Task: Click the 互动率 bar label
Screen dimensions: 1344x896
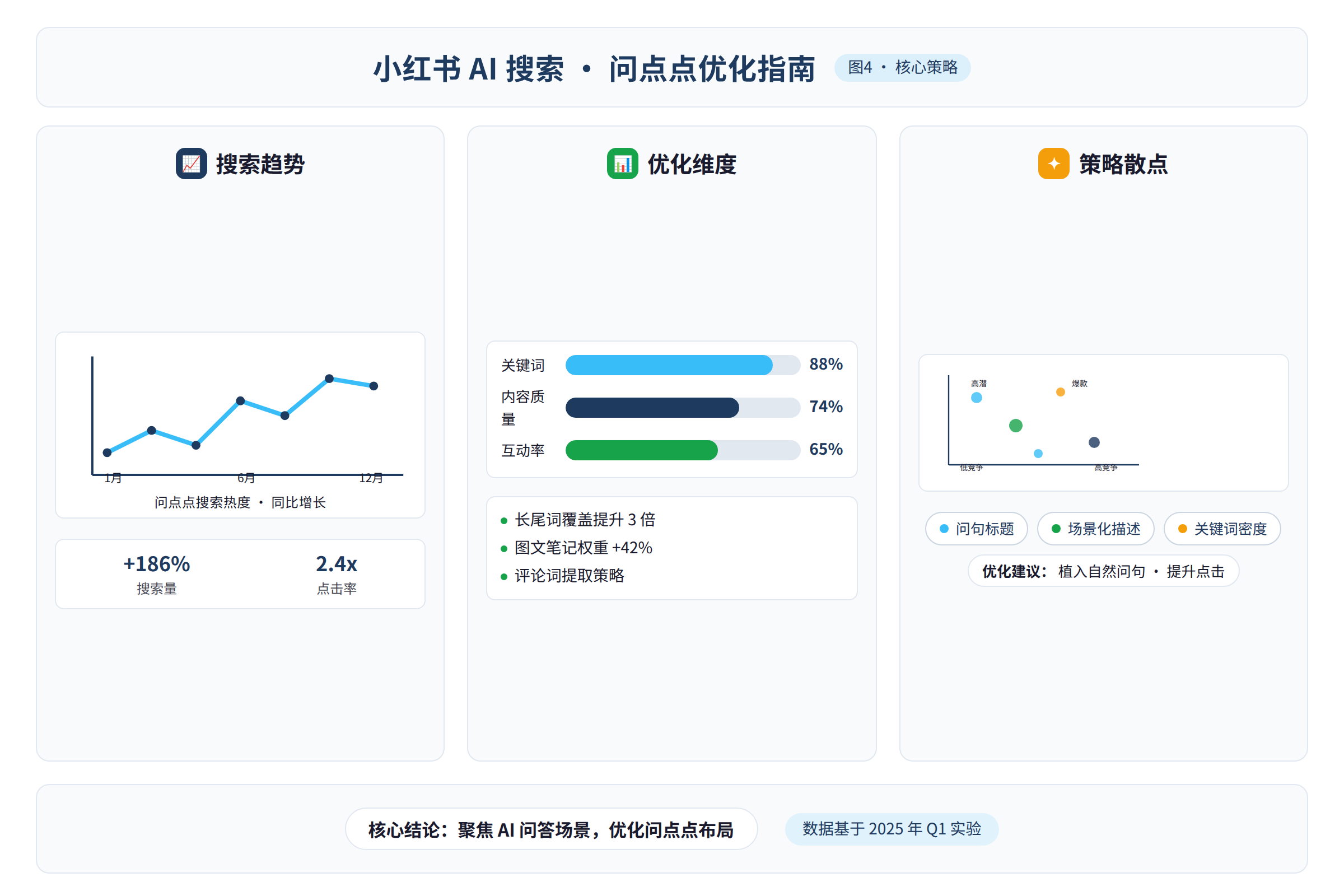Action: click(523, 450)
